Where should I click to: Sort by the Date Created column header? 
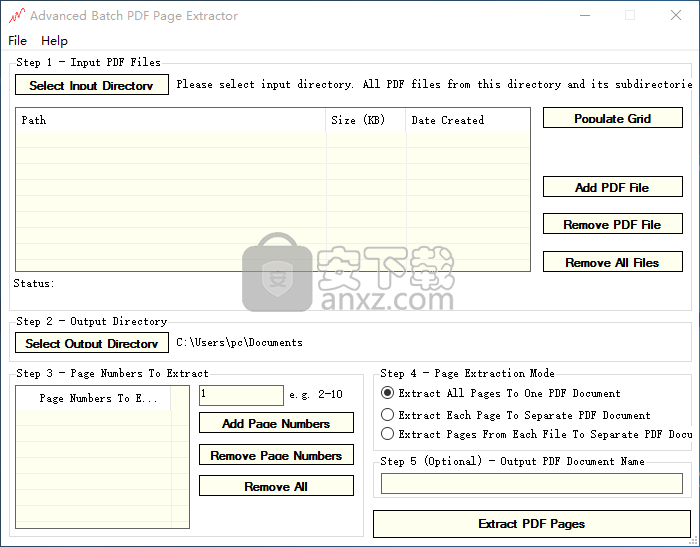point(467,120)
